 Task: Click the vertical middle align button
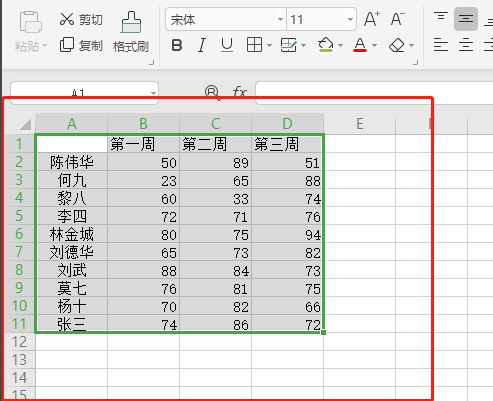pos(466,19)
